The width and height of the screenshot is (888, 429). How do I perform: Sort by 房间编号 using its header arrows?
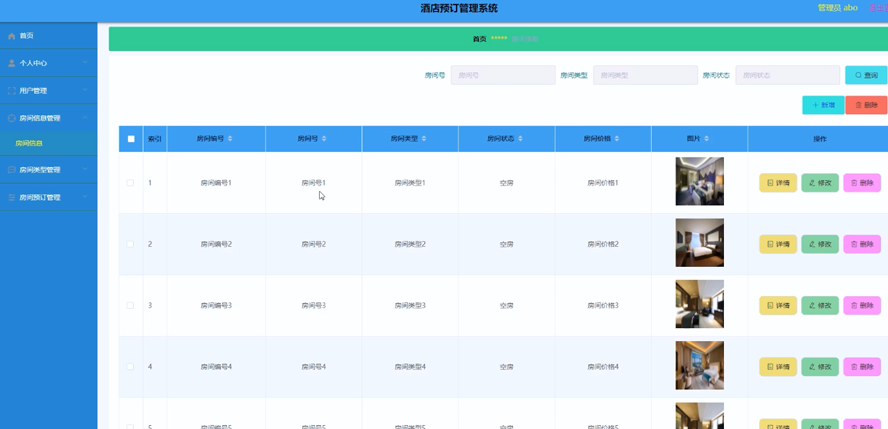tap(230, 139)
